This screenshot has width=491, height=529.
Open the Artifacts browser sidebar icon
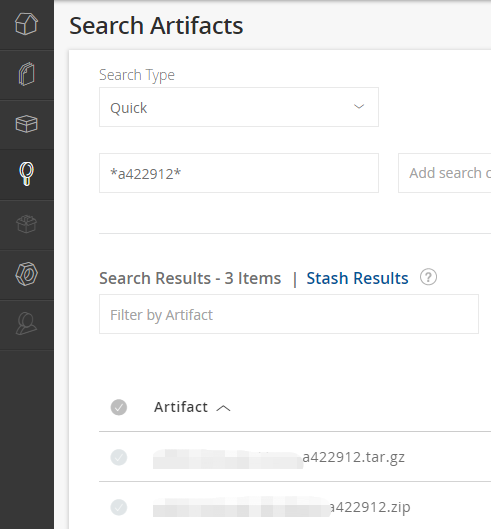click(x=26, y=74)
